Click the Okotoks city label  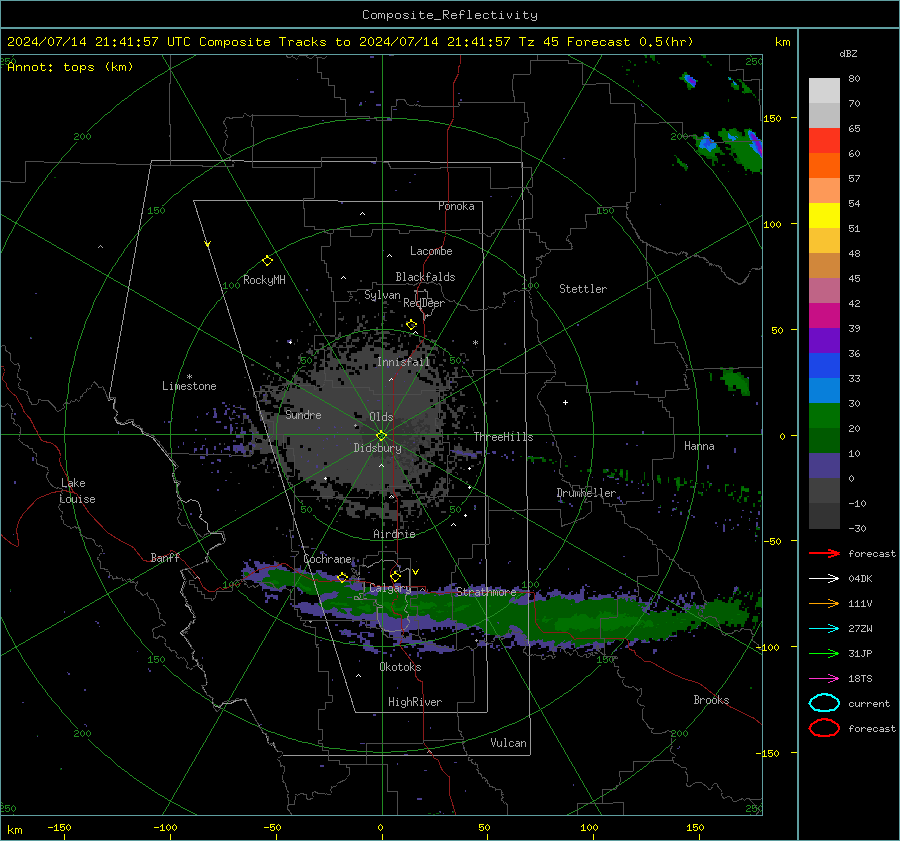tap(400, 667)
